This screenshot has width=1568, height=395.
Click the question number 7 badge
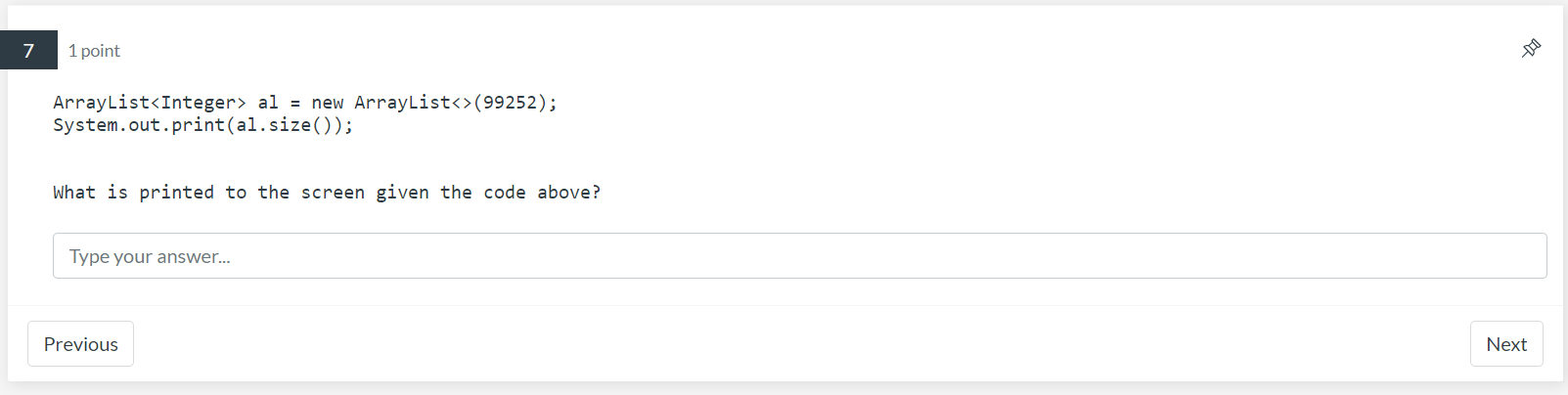[x=28, y=50]
